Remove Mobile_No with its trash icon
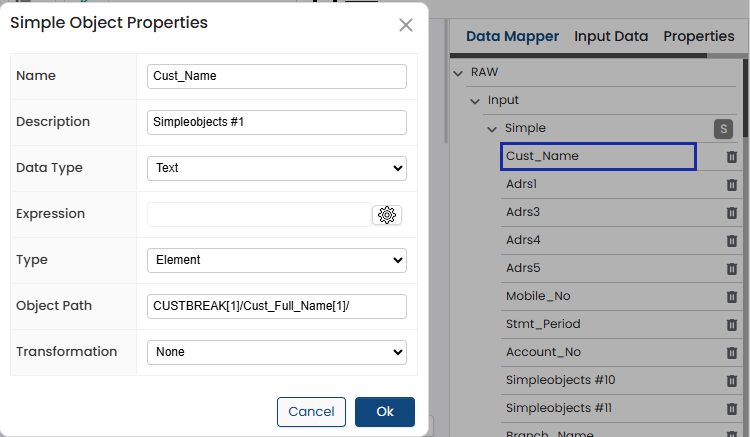750x437 pixels. click(x=731, y=297)
